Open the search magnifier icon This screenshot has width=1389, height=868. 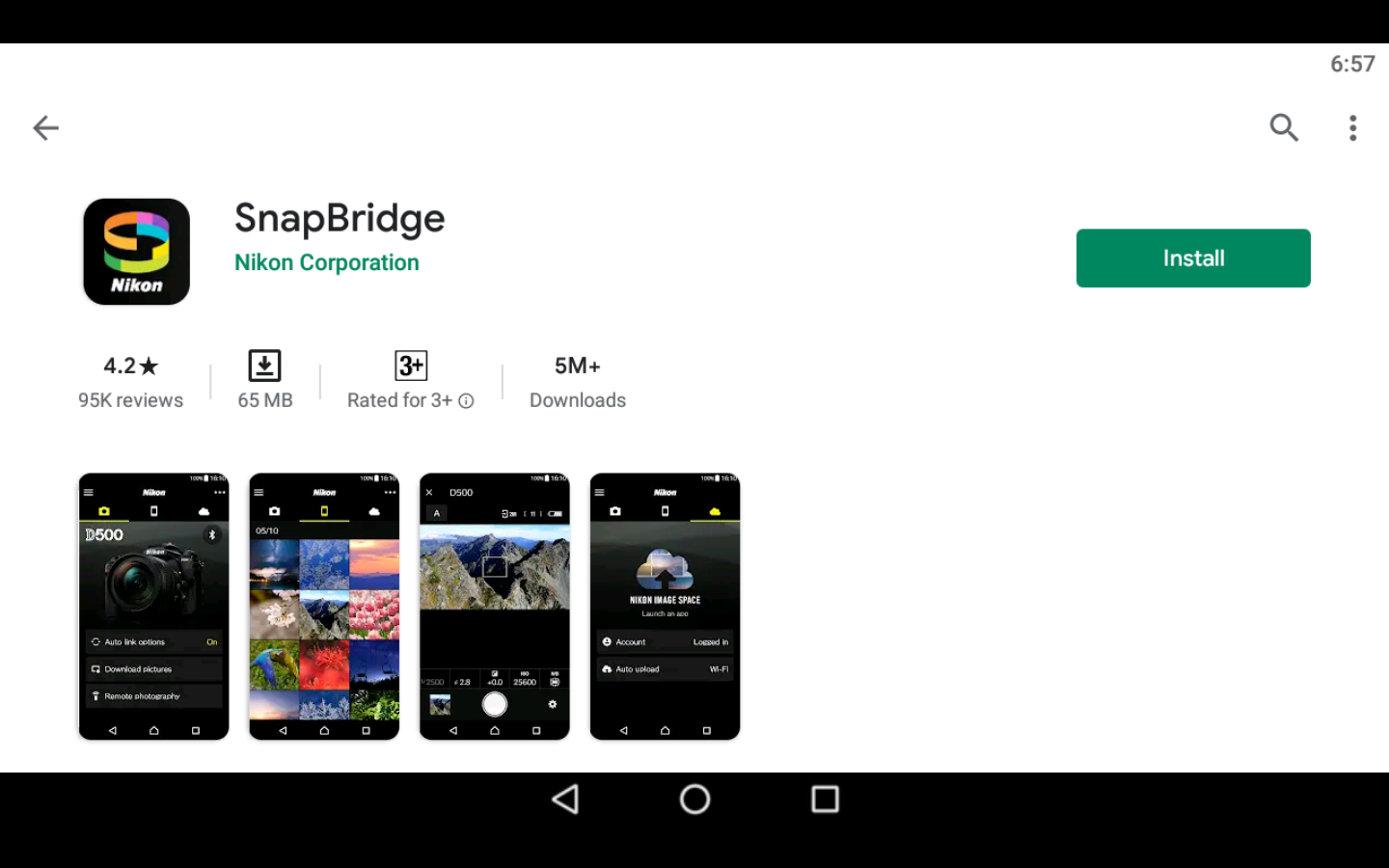(x=1284, y=127)
